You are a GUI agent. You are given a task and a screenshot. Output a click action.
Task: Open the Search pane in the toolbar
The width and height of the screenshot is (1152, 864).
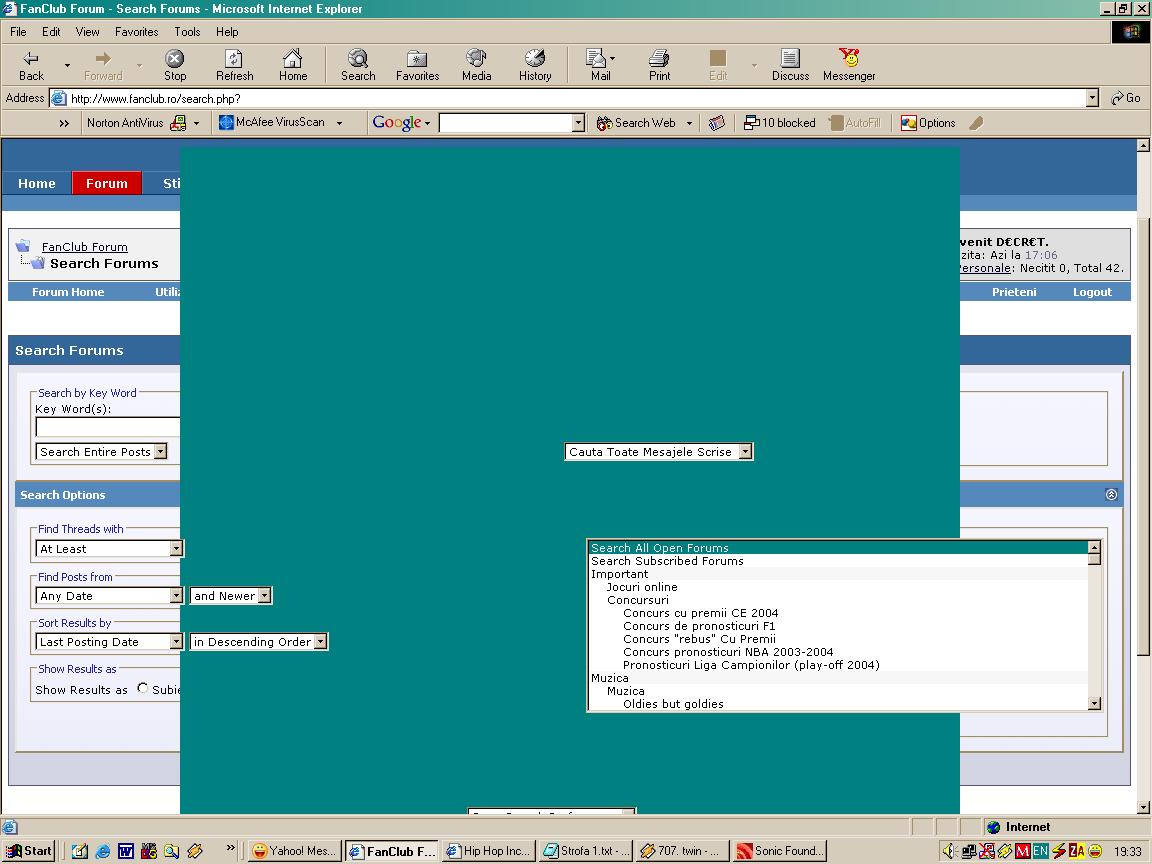point(358,65)
